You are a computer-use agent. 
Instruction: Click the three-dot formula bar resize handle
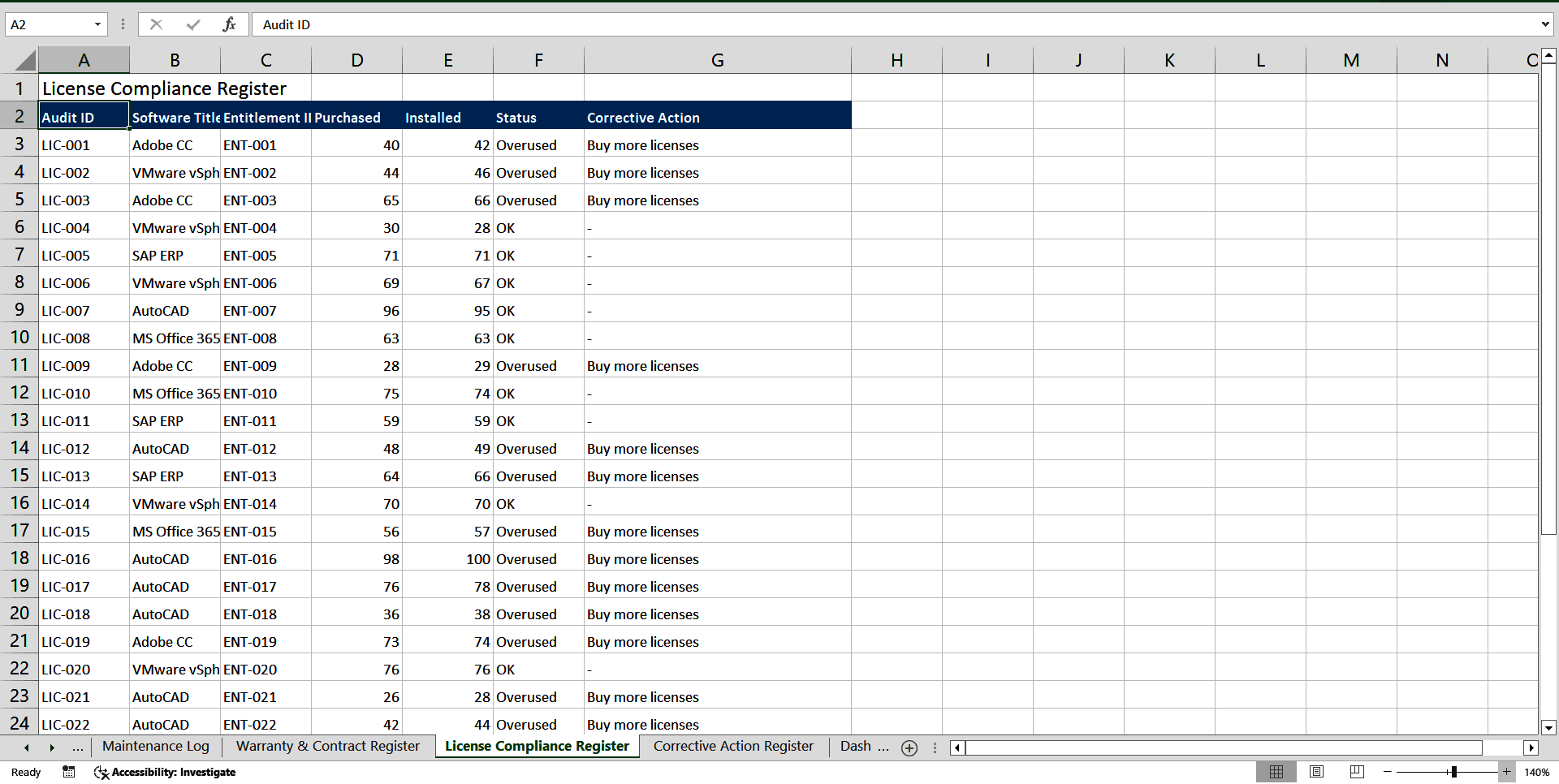(x=123, y=24)
